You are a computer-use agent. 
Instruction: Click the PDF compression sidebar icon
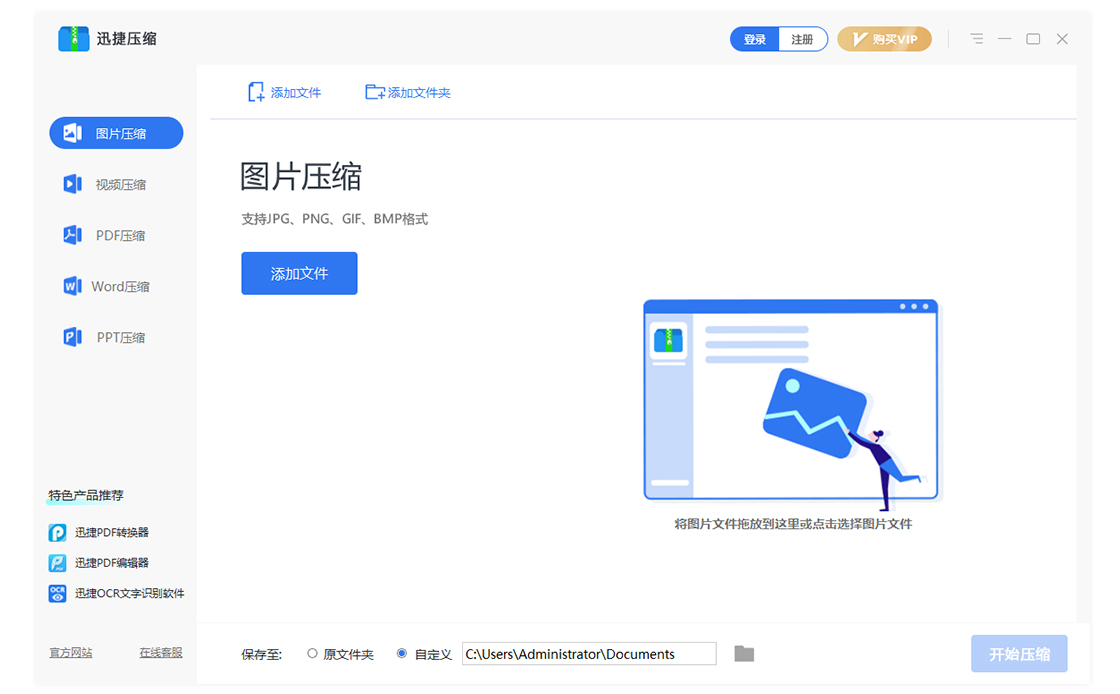tap(72, 235)
